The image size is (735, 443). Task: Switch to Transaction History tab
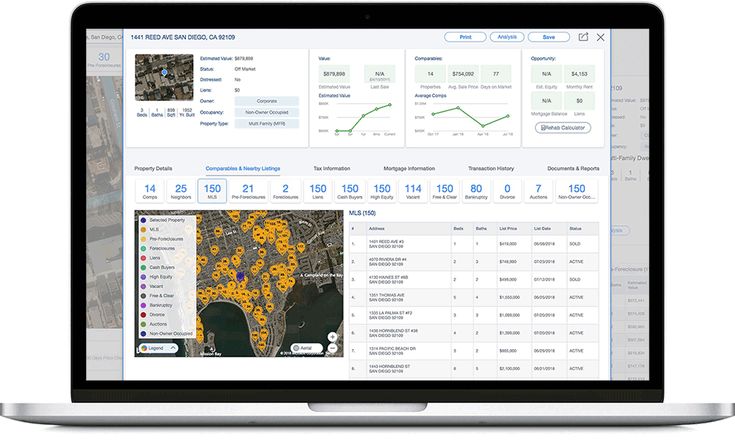pos(491,168)
